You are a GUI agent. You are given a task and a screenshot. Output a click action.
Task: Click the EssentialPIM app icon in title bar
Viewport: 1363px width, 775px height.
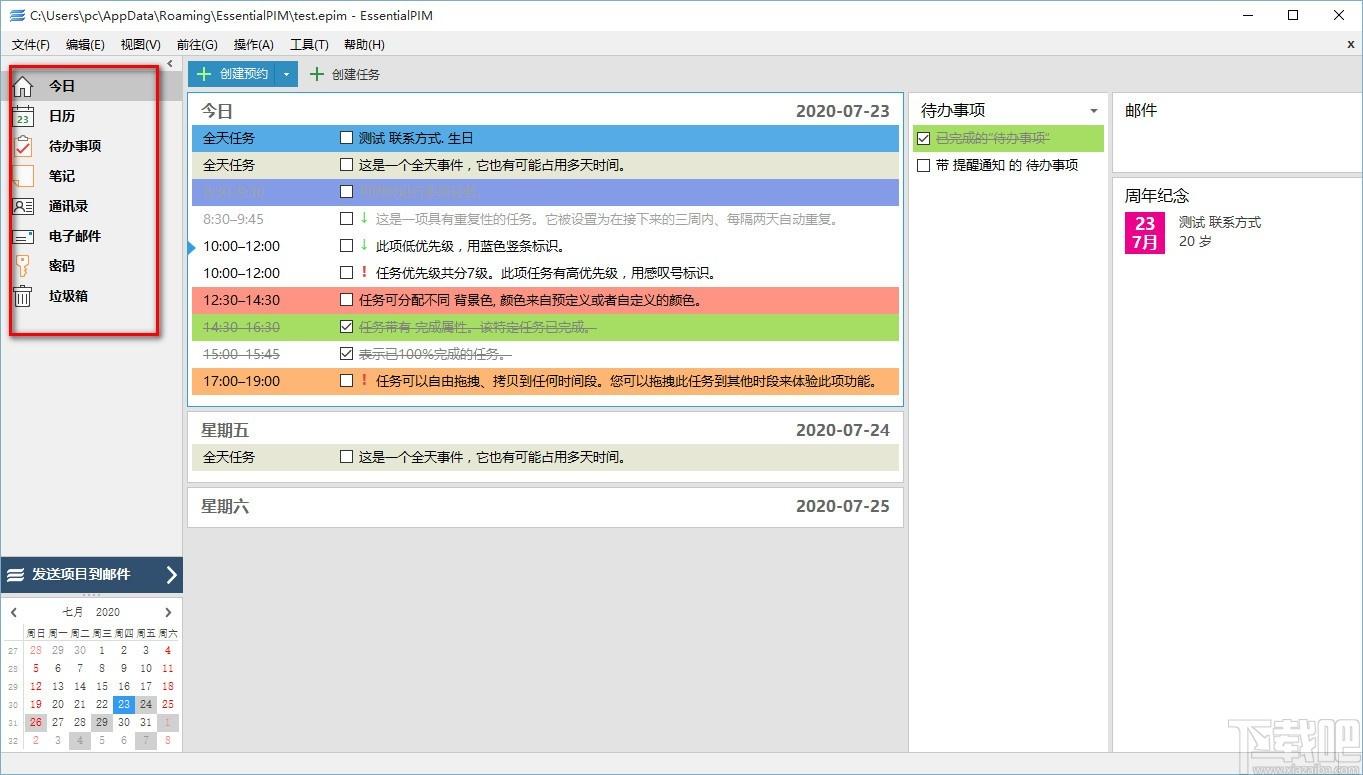click(x=16, y=16)
